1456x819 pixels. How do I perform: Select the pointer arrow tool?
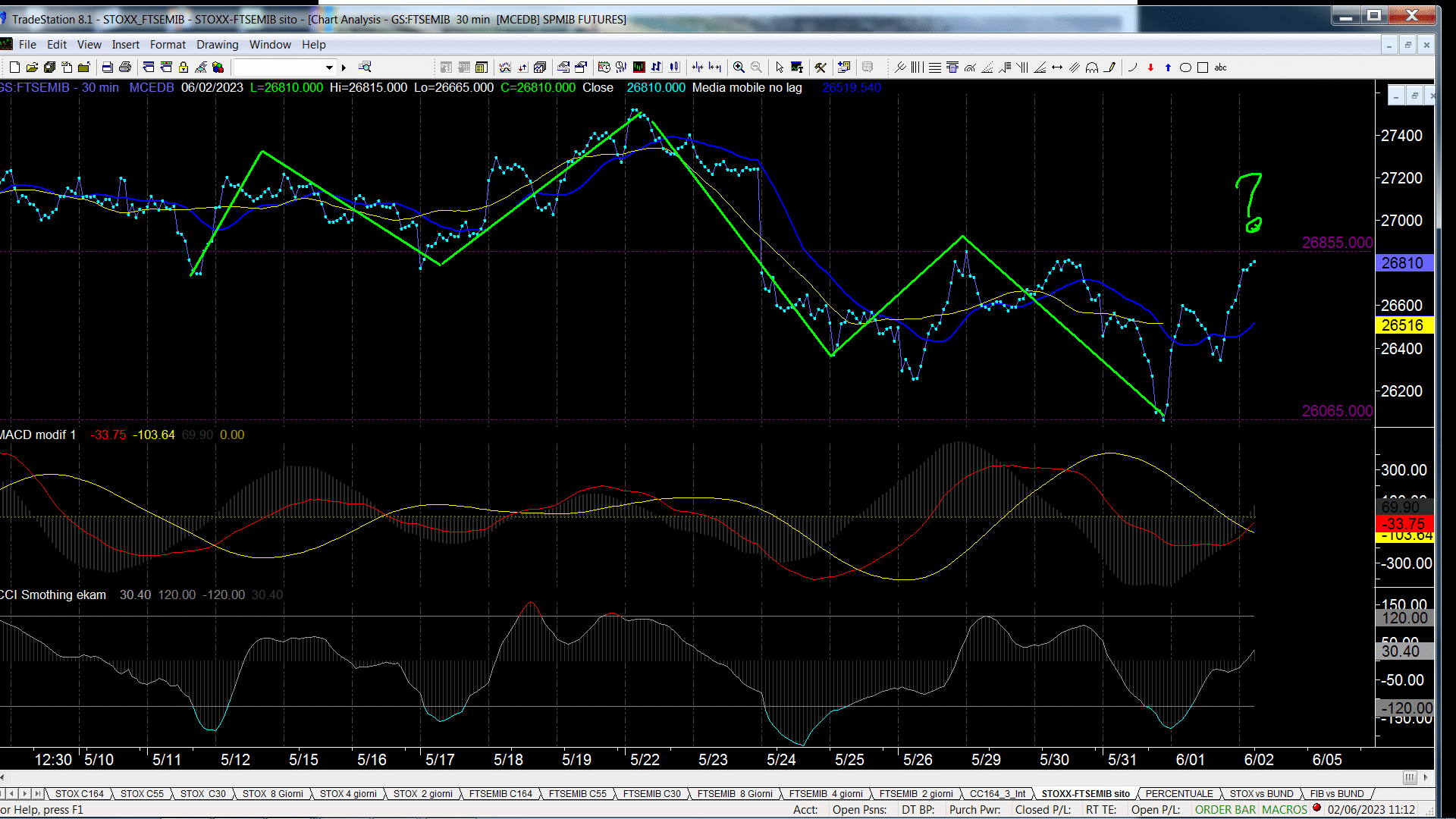[780, 67]
